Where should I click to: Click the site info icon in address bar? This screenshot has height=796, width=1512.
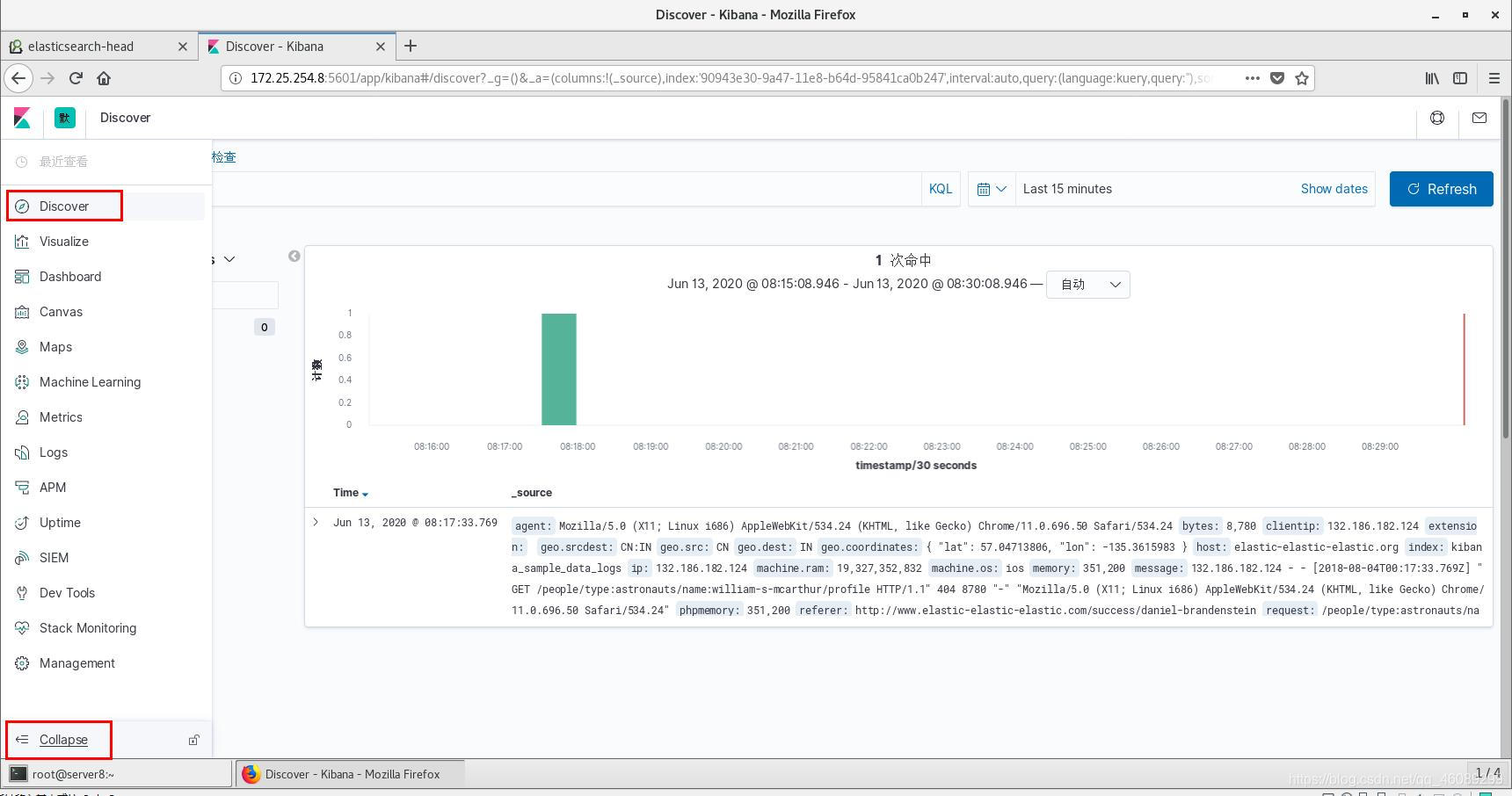point(235,78)
